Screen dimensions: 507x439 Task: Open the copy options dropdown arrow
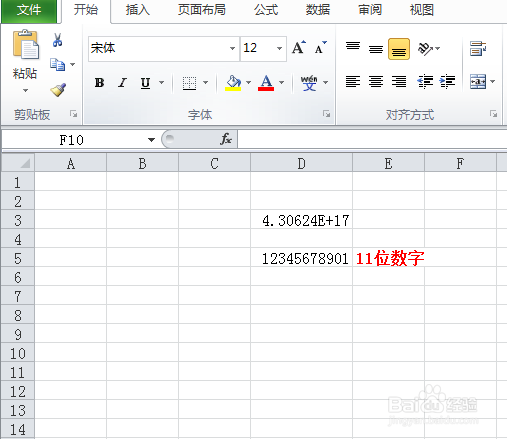(x=72, y=64)
